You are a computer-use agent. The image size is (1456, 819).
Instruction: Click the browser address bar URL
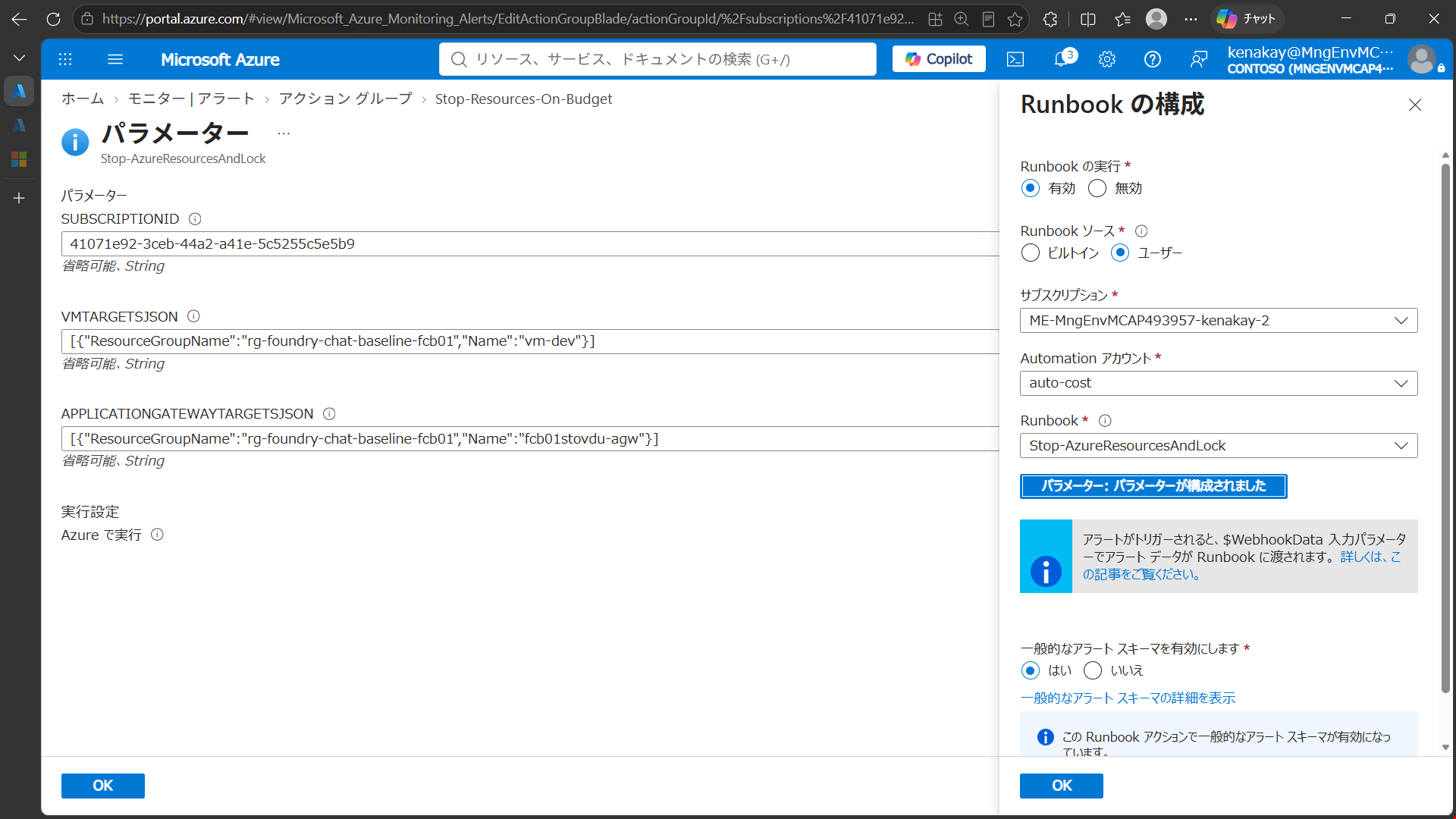click(x=508, y=19)
